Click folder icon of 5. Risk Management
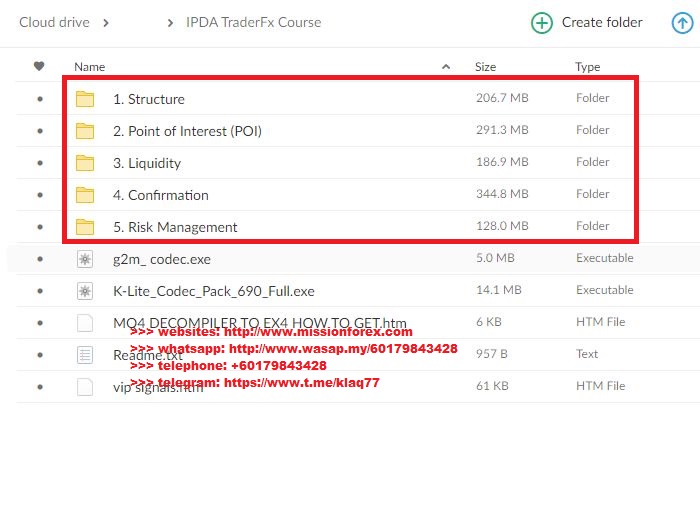 (x=85, y=227)
